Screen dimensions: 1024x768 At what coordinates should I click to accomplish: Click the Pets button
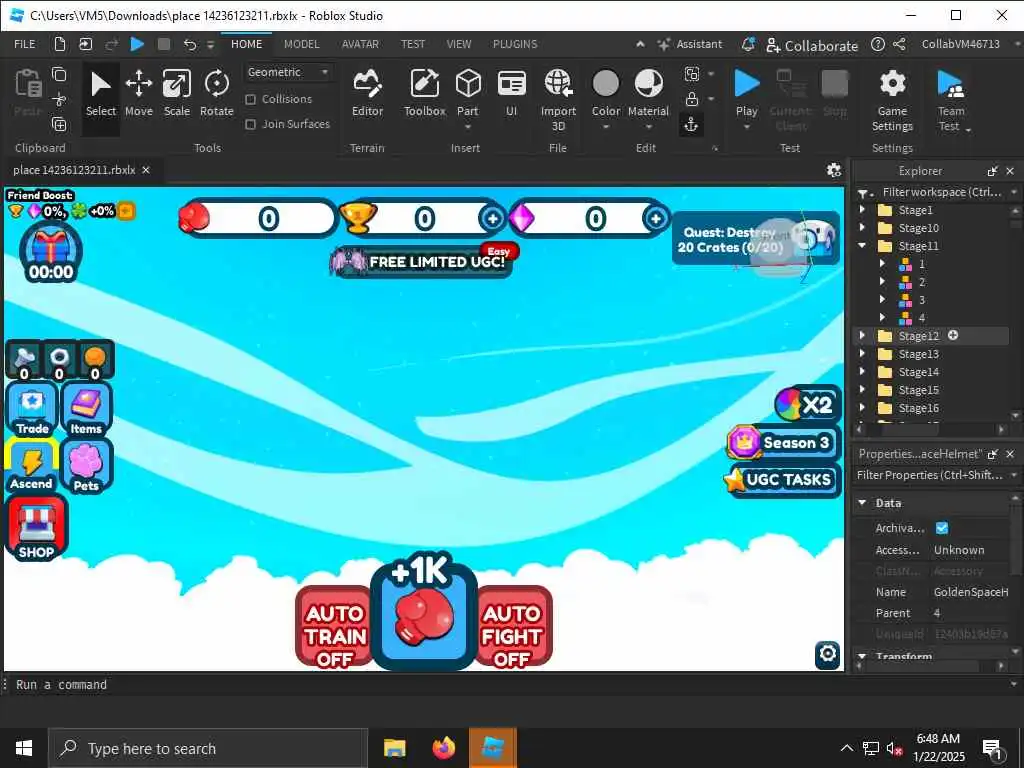pos(86,466)
